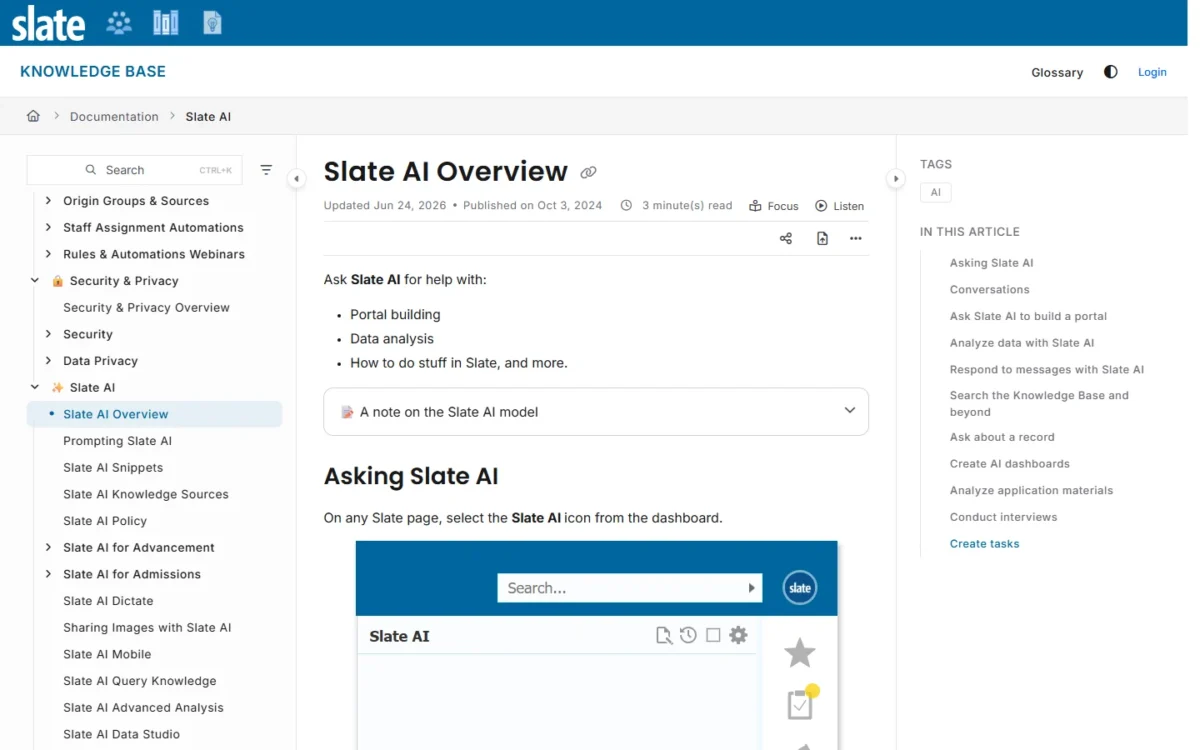The image size is (1200, 750).
Task: Collapse the right panel arrow
Action: coord(896,179)
